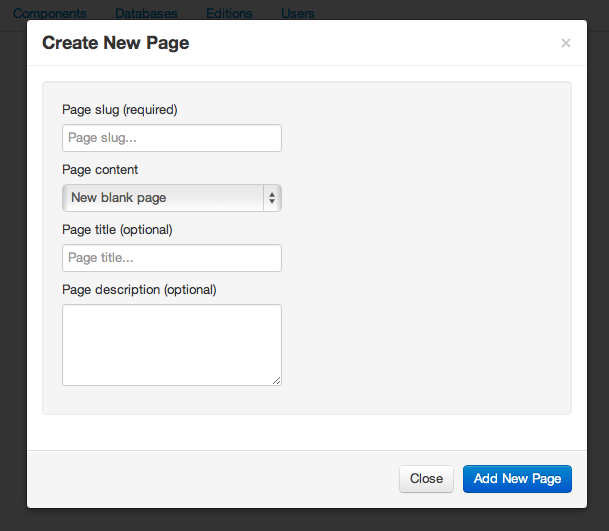The width and height of the screenshot is (609, 531).
Task: Click the Page slug input field
Action: pyautogui.click(x=172, y=138)
